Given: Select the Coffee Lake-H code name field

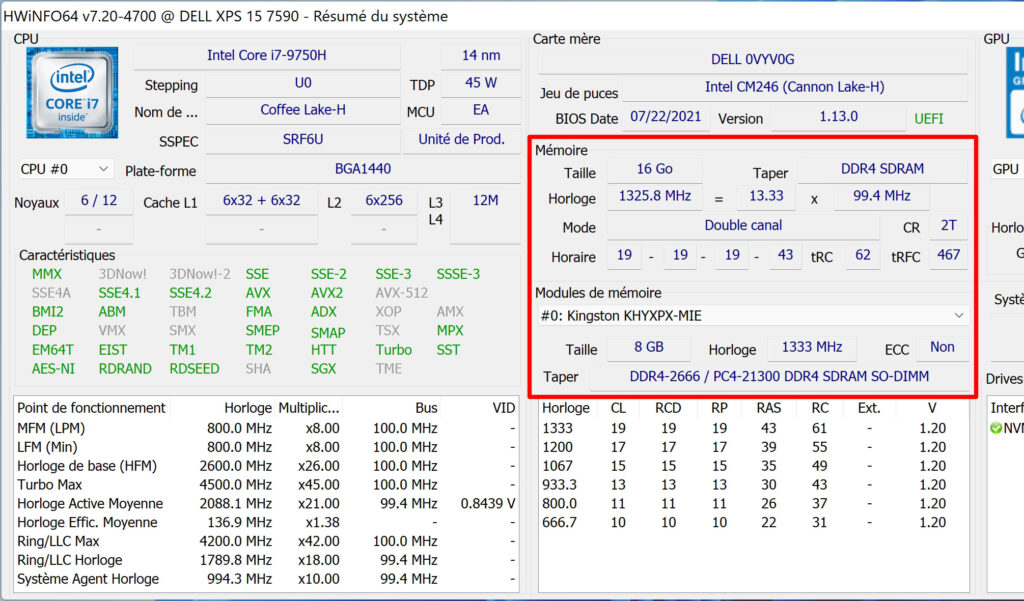Looking at the screenshot, I should click(x=302, y=110).
